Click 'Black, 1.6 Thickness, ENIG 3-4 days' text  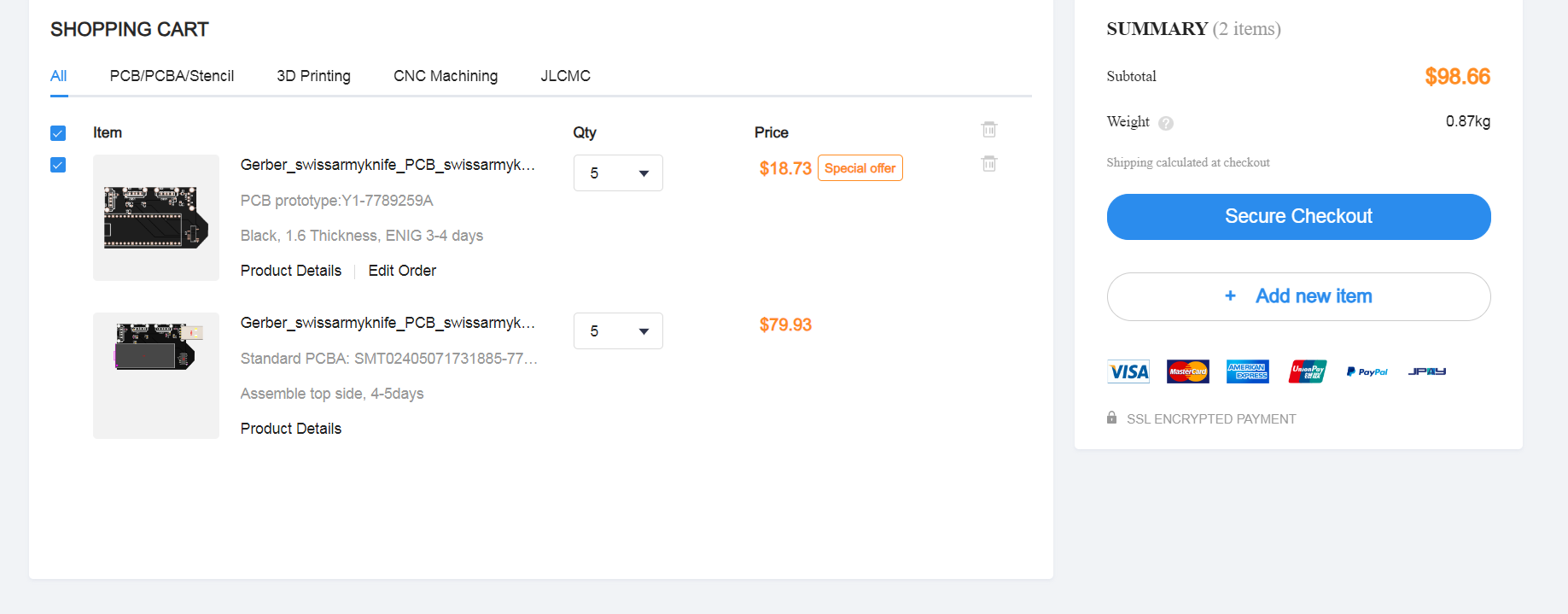pos(362,236)
